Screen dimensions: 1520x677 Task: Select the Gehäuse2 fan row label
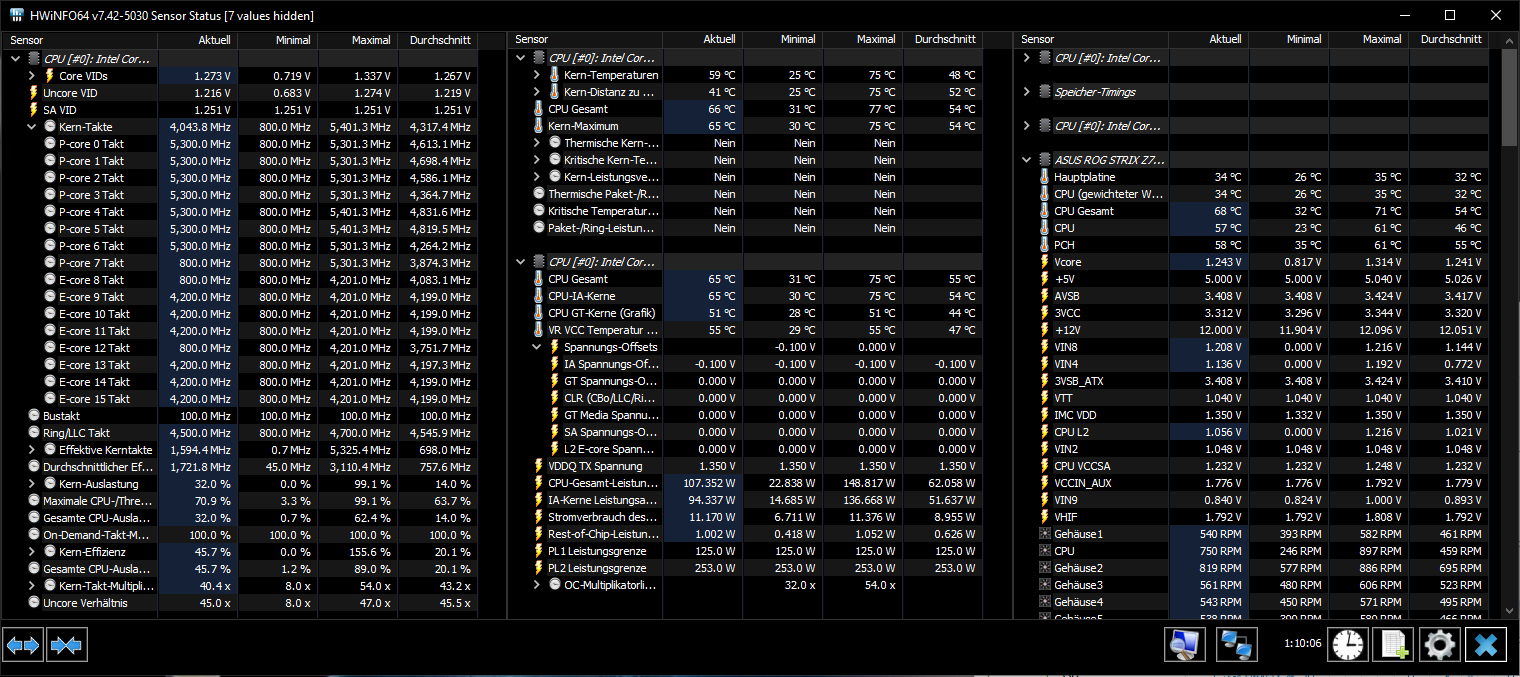click(x=1079, y=569)
